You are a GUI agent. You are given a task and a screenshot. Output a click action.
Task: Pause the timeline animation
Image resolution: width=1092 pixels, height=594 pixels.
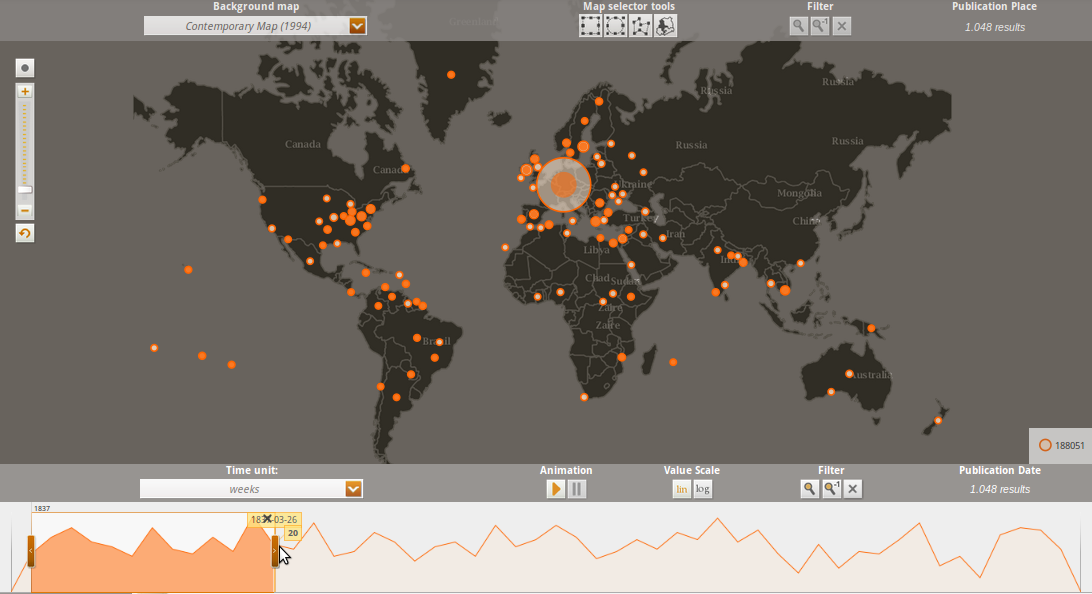point(577,489)
